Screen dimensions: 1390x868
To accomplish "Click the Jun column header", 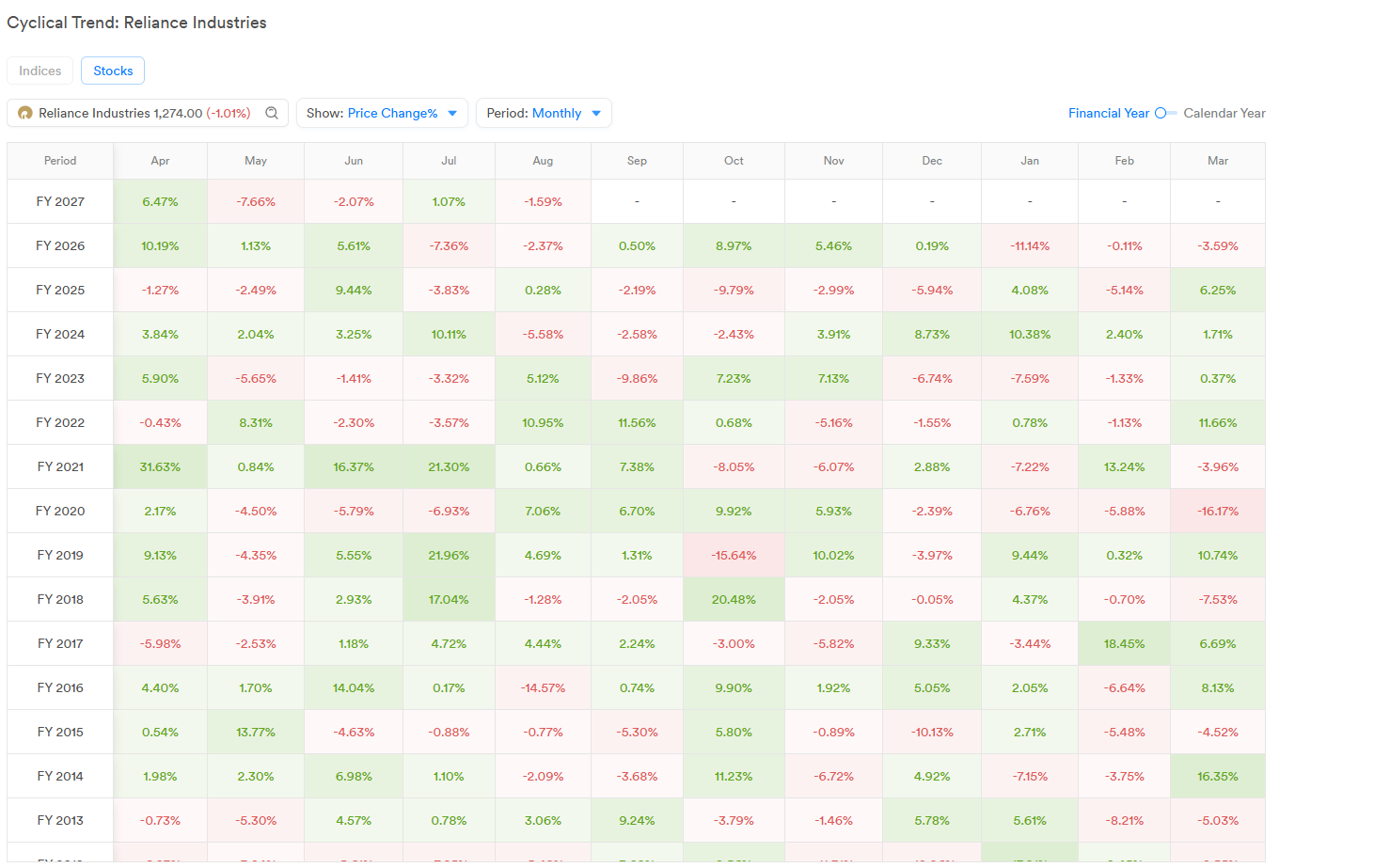I will 354,161.
